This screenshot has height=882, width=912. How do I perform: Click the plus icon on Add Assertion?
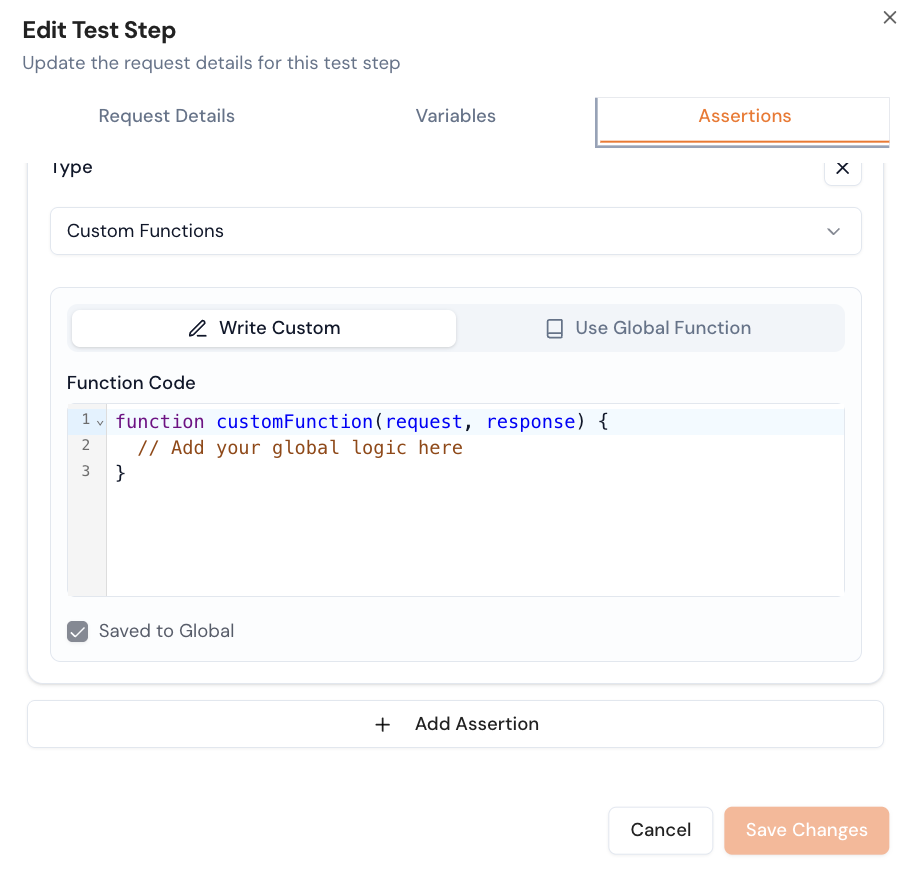[383, 724]
